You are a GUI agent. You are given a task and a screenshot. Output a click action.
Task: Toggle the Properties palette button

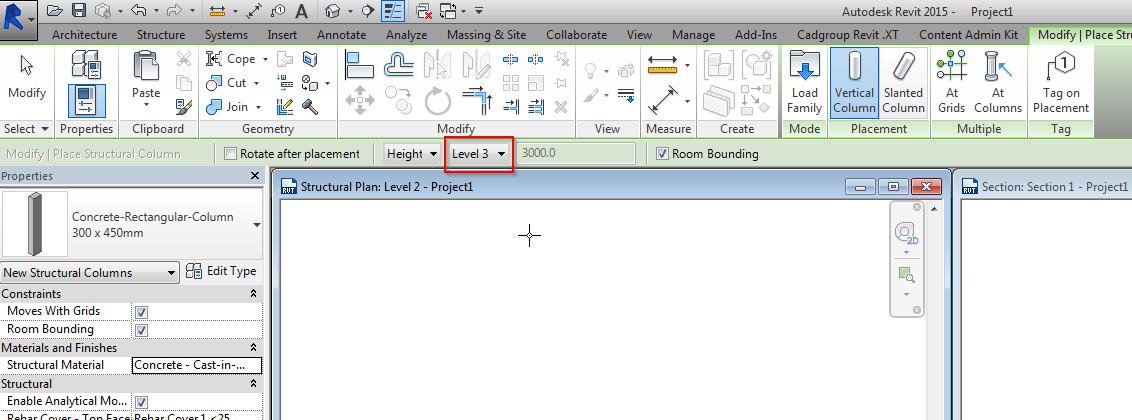(87, 100)
